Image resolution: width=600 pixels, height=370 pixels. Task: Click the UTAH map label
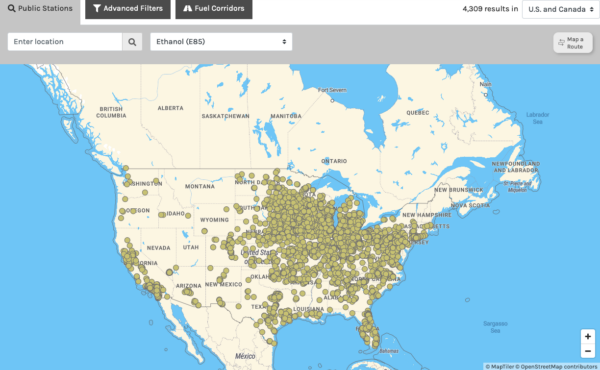pyautogui.click(x=191, y=247)
